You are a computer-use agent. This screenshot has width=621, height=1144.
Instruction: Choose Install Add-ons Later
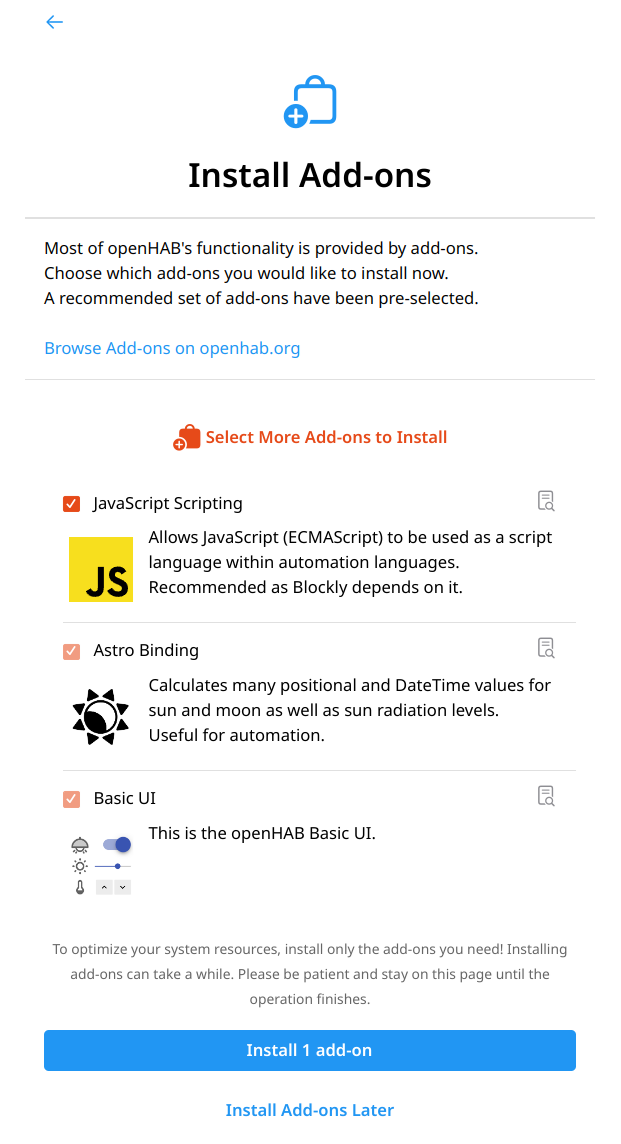point(310,1110)
